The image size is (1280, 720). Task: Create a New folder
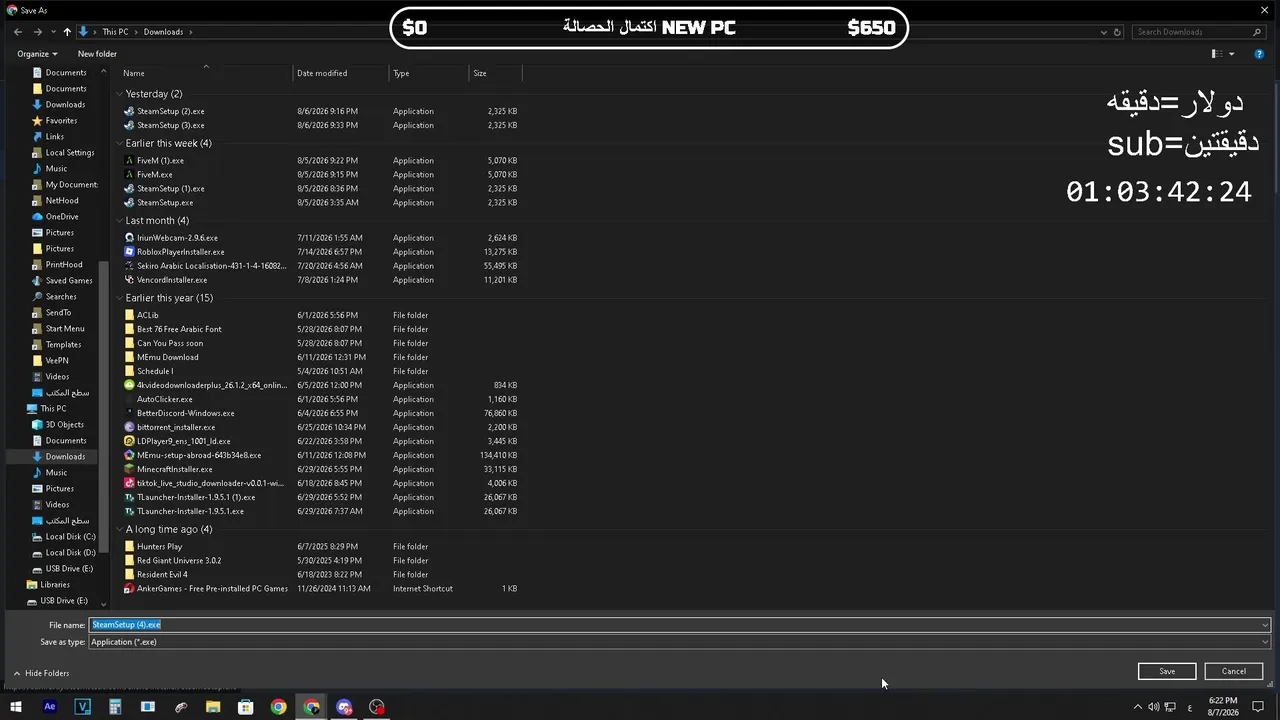[97, 54]
